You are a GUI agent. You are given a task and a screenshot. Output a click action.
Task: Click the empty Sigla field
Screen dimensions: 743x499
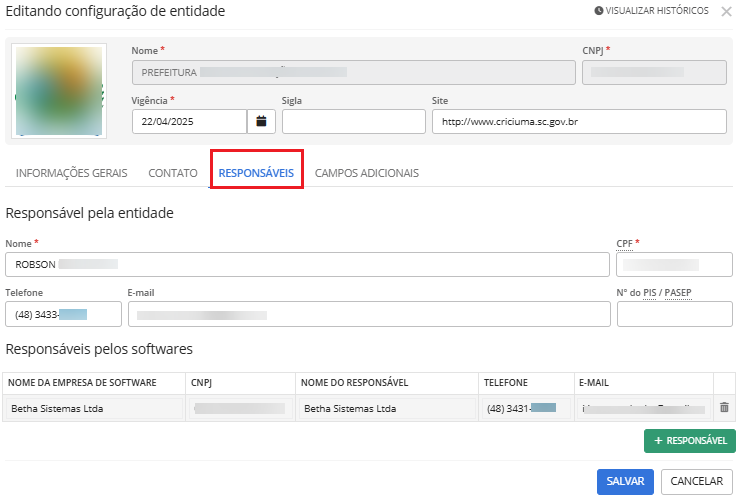(x=353, y=121)
